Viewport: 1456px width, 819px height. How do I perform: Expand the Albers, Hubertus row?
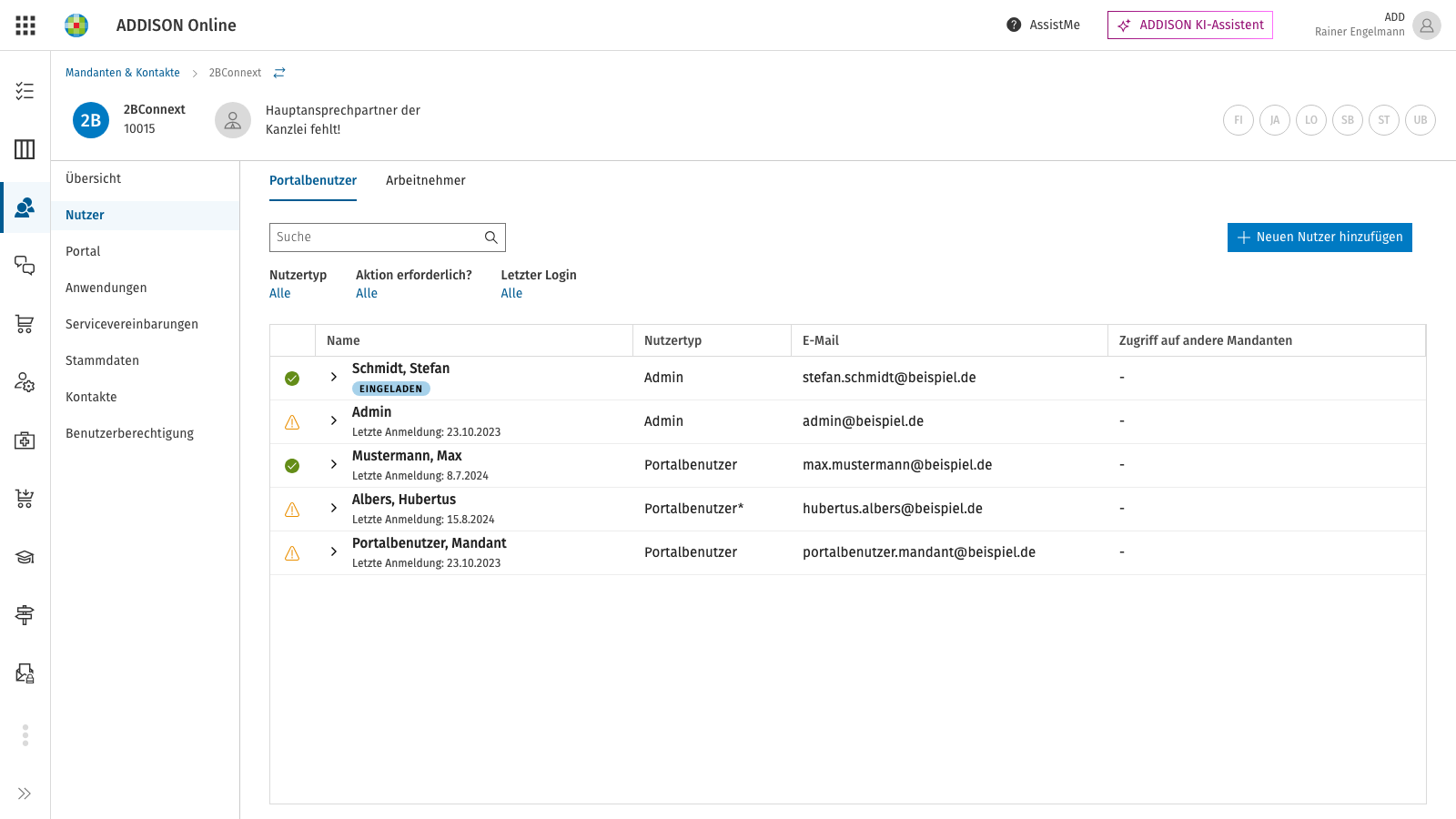[x=334, y=508]
